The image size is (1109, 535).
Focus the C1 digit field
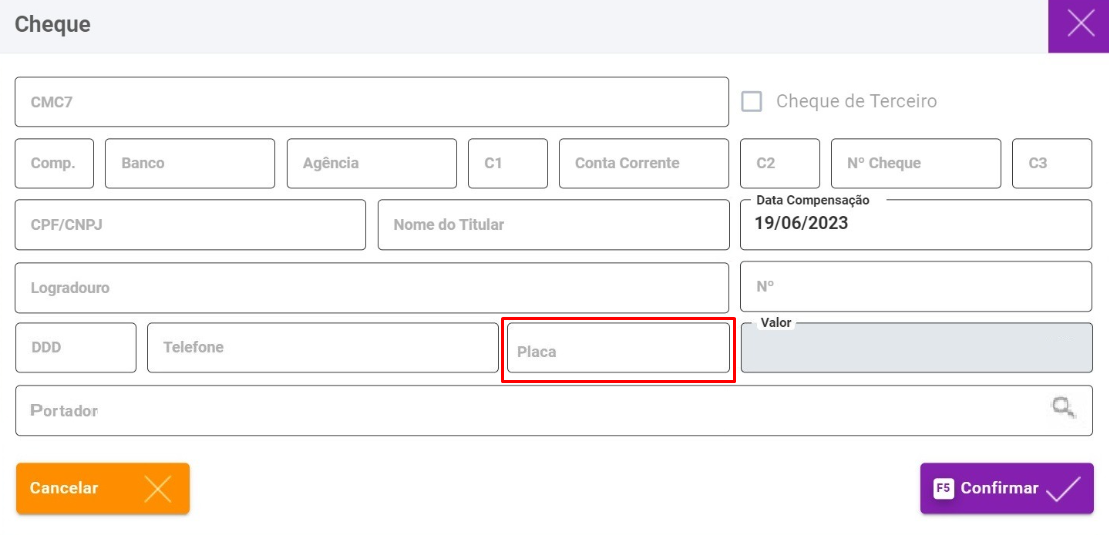click(508, 163)
